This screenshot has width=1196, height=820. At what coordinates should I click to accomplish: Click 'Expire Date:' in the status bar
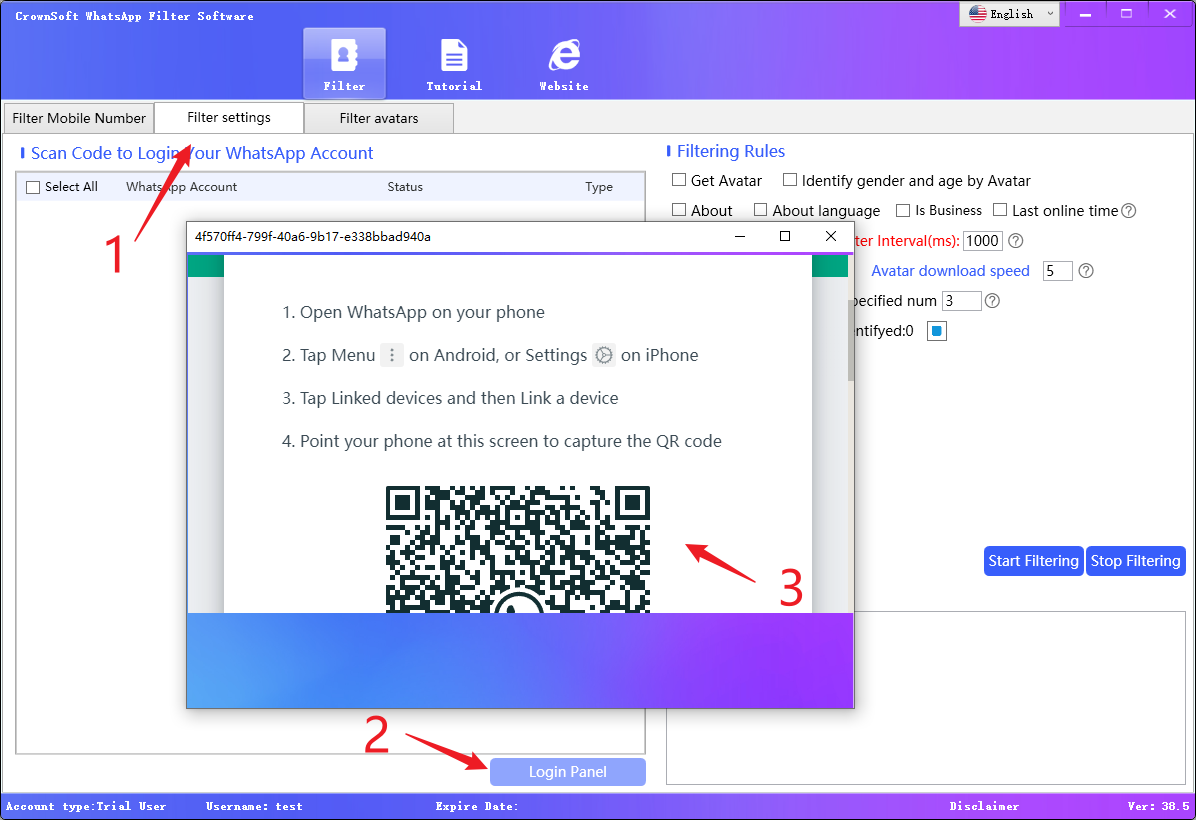coord(477,806)
